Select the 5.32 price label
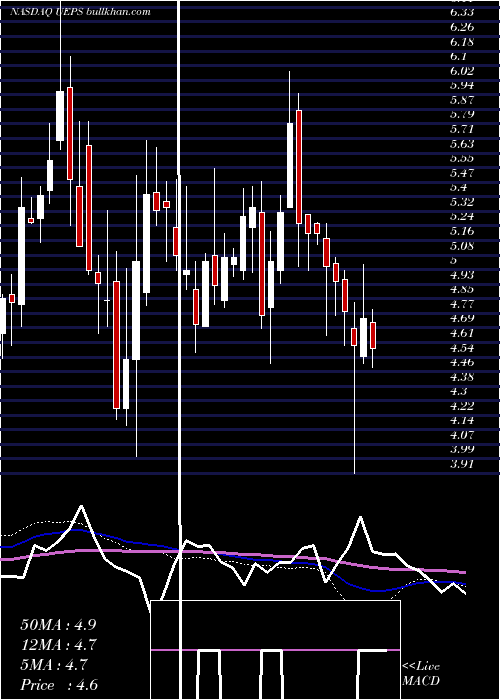The width and height of the screenshot is (500, 700). [x=462, y=202]
